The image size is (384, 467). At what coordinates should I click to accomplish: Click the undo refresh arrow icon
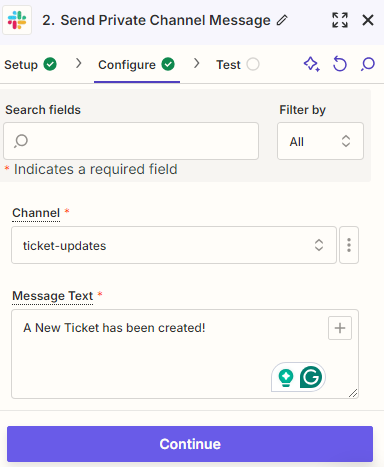tap(340, 64)
